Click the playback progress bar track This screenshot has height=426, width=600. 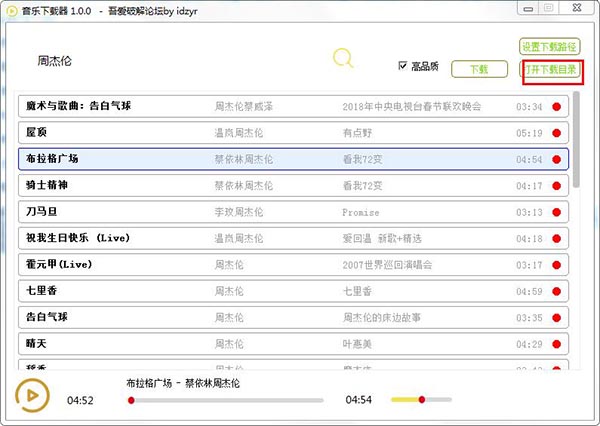point(226,400)
